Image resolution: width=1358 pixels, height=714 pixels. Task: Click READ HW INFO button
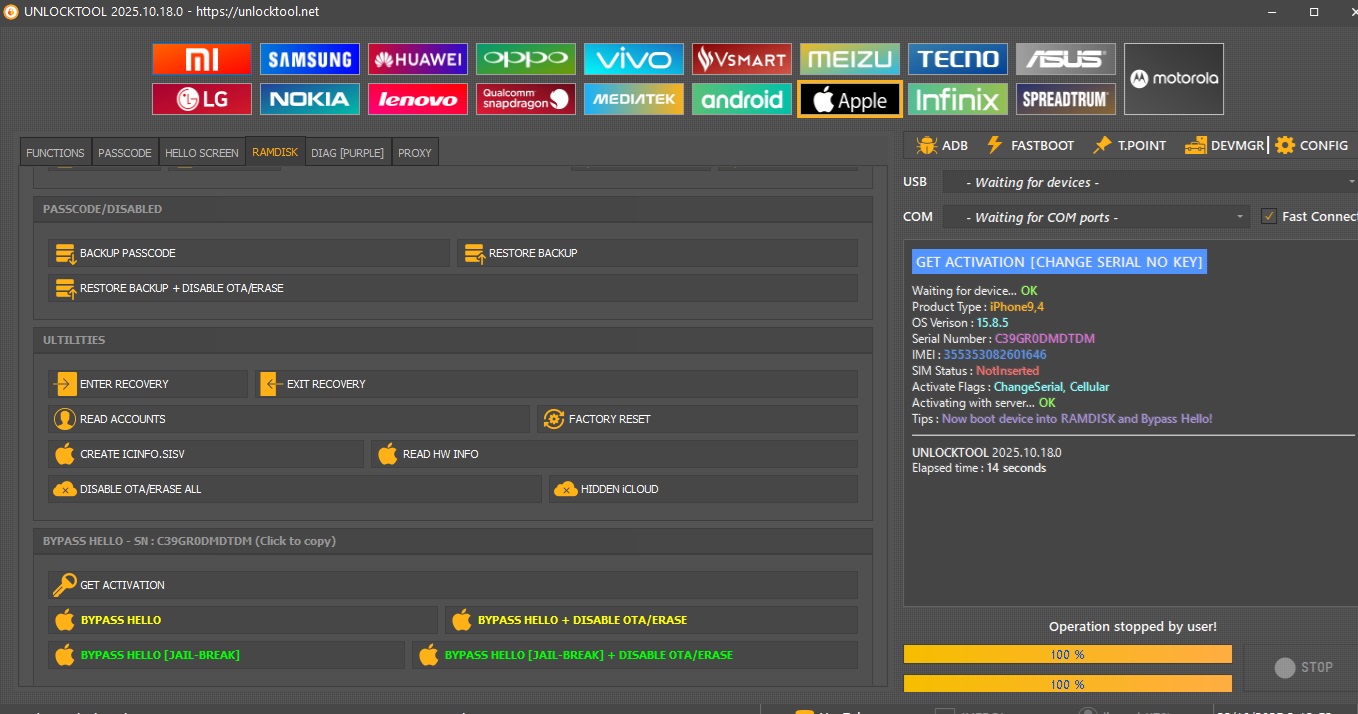[x=614, y=454]
